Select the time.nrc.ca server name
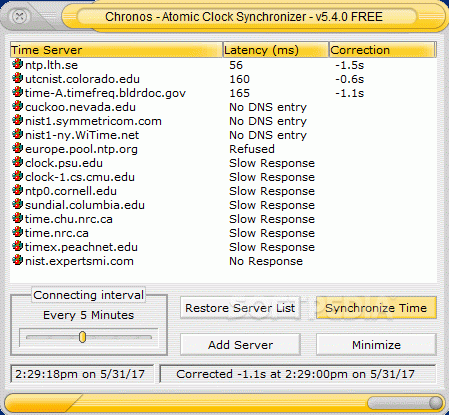 tap(57, 233)
